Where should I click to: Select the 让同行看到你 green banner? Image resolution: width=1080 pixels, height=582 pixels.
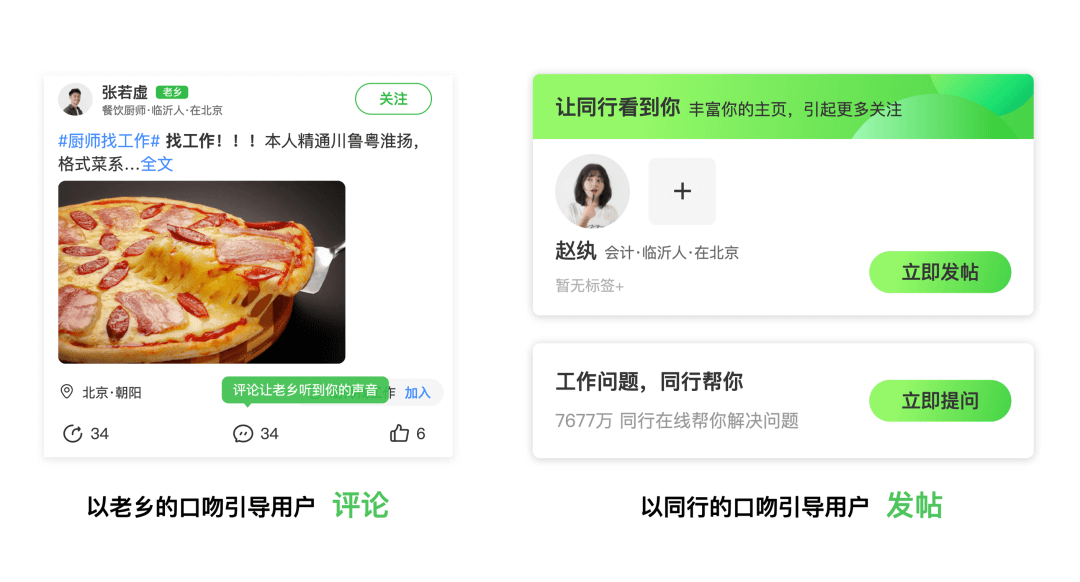pos(783,107)
